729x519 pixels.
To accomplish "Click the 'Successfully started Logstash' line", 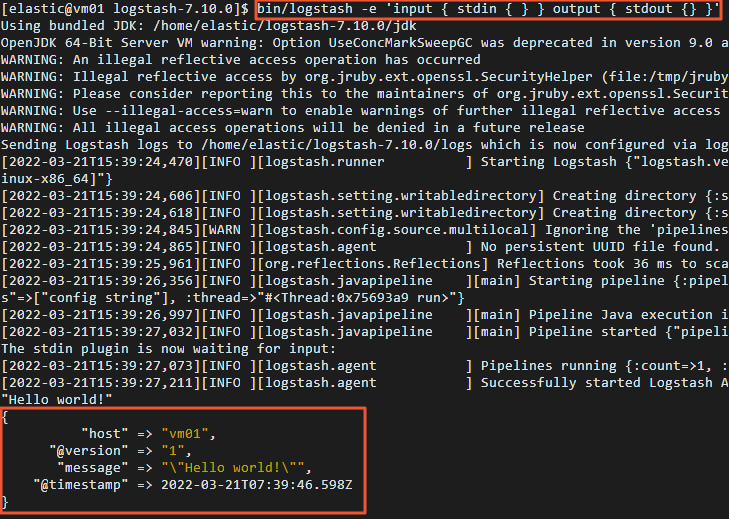I will [x=364, y=383].
